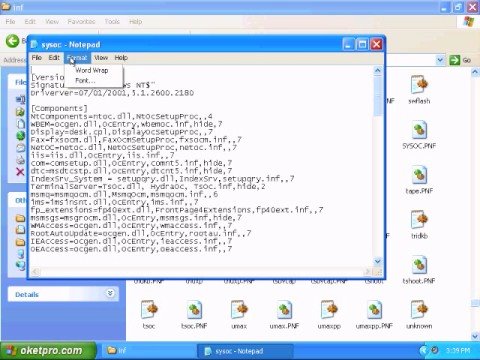Click the OEAccess line in Notepad
This screenshot has height=360, width=480.
[131, 249]
